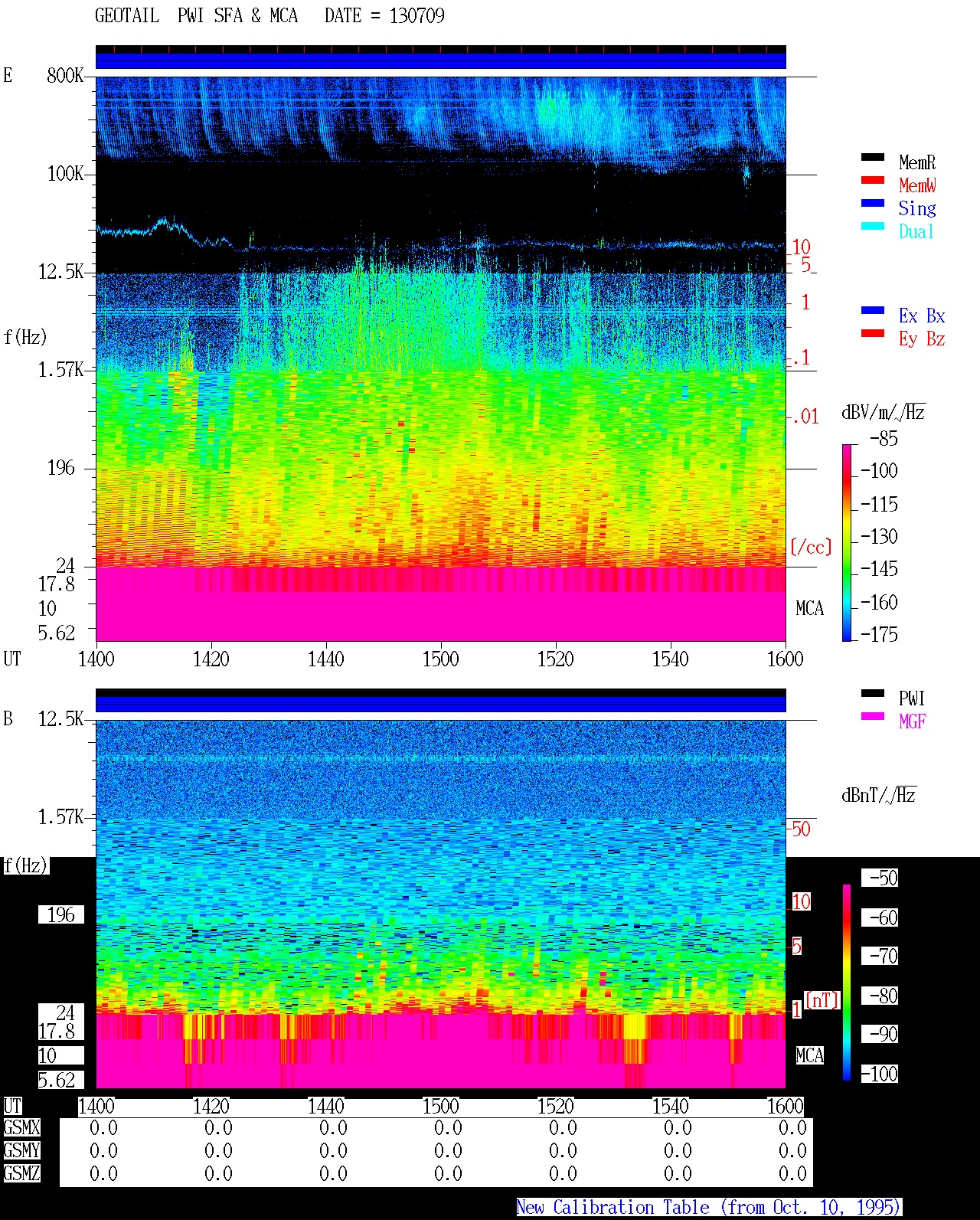Click the blue Ex Bx legend swatch
980x1220 pixels.
[873, 311]
